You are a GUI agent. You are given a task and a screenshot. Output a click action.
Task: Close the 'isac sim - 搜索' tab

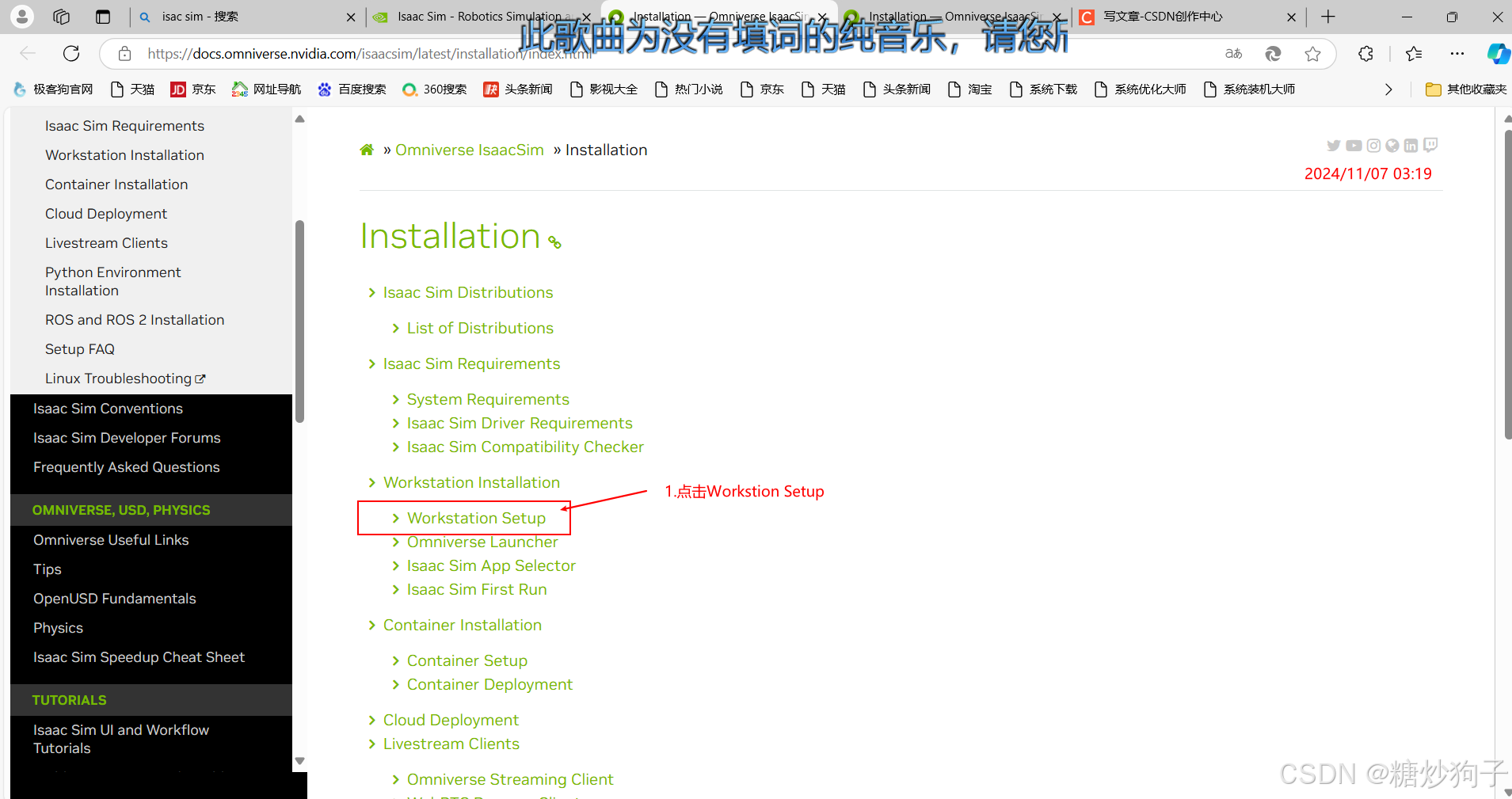point(351,17)
